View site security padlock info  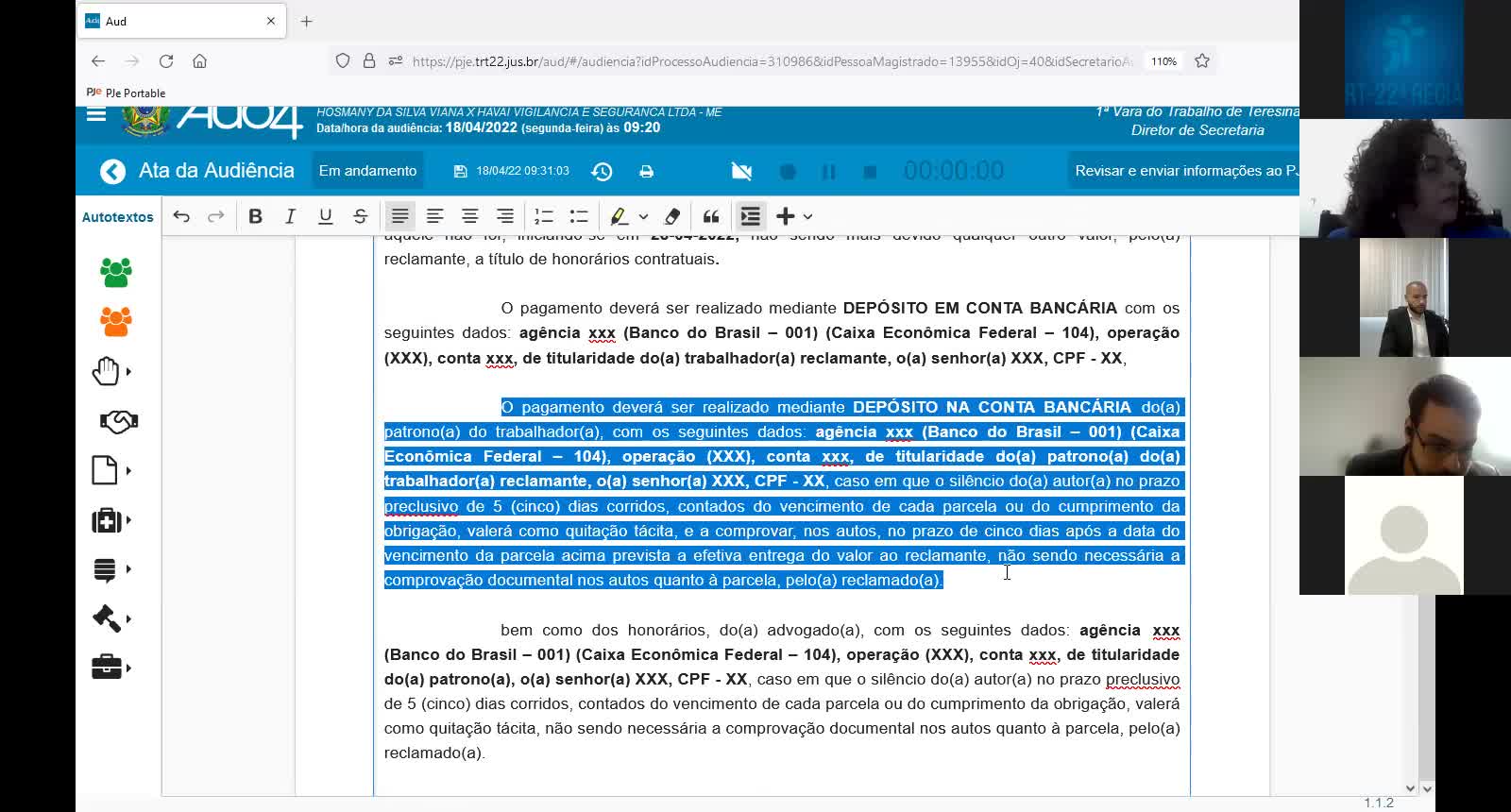(369, 61)
